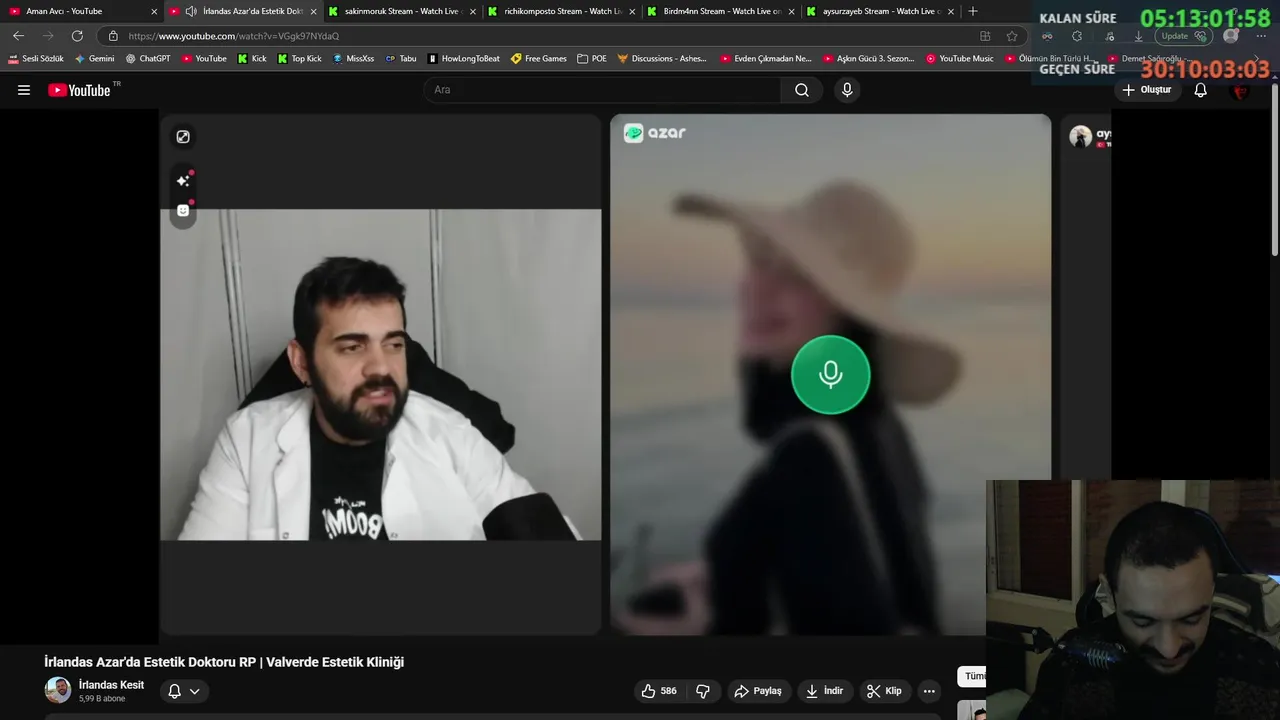Open browser downloads icon

[1138, 36]
